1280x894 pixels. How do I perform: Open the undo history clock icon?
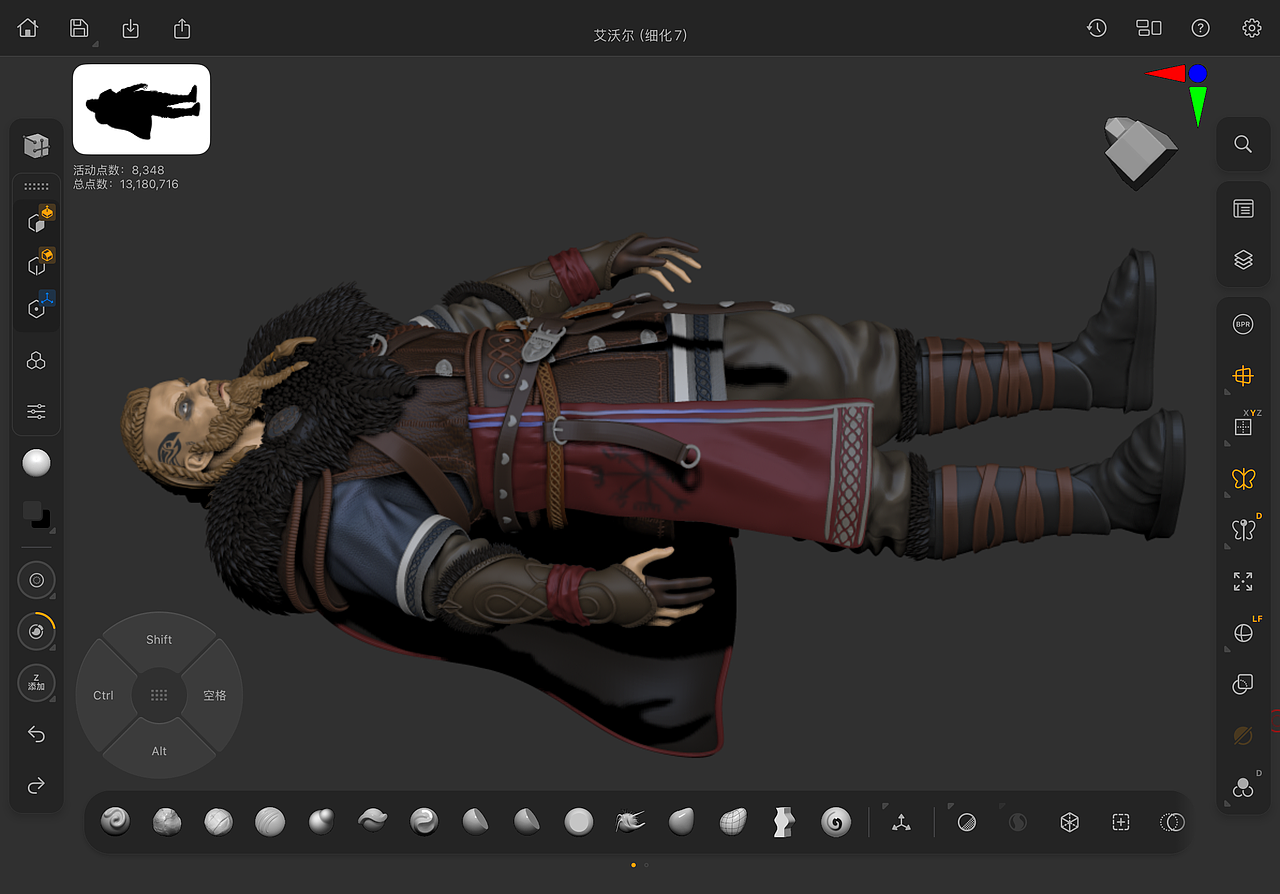coord(1097,28)
